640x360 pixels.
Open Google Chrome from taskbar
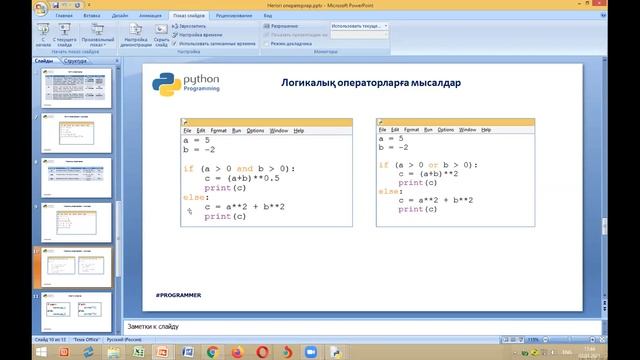click(212, 352)
